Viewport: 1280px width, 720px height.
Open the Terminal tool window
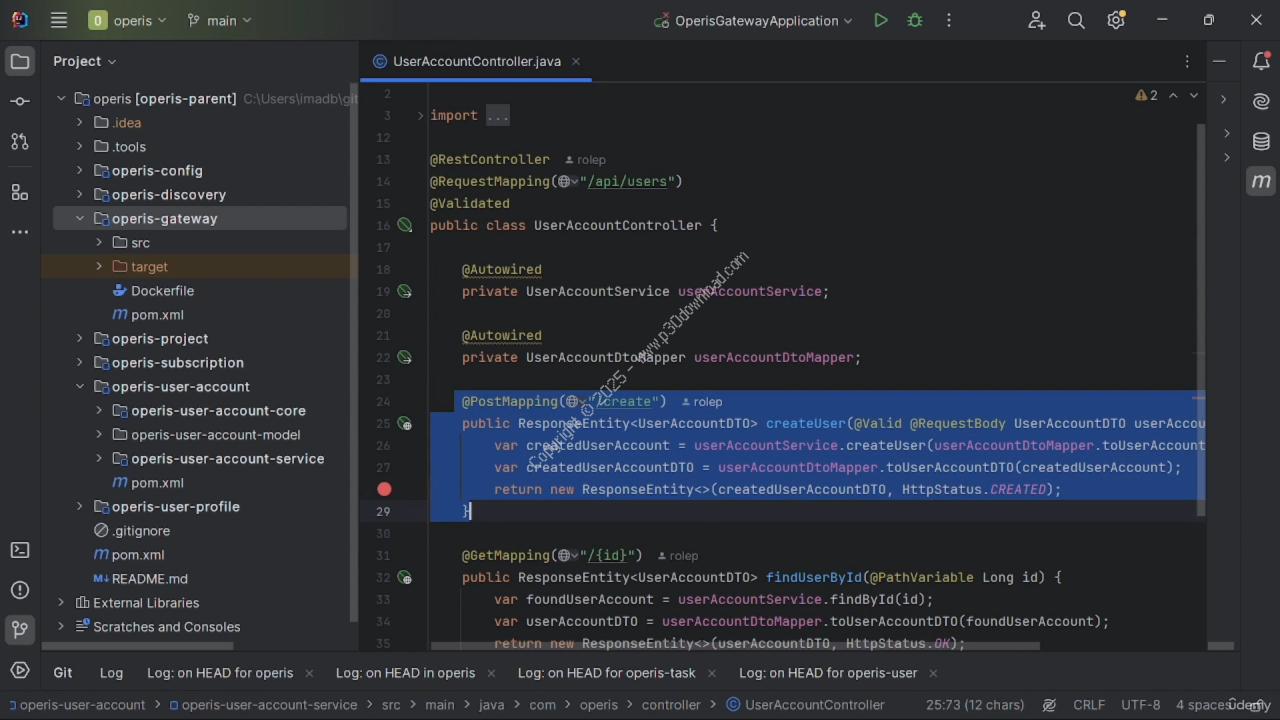(x=20, y=550)
